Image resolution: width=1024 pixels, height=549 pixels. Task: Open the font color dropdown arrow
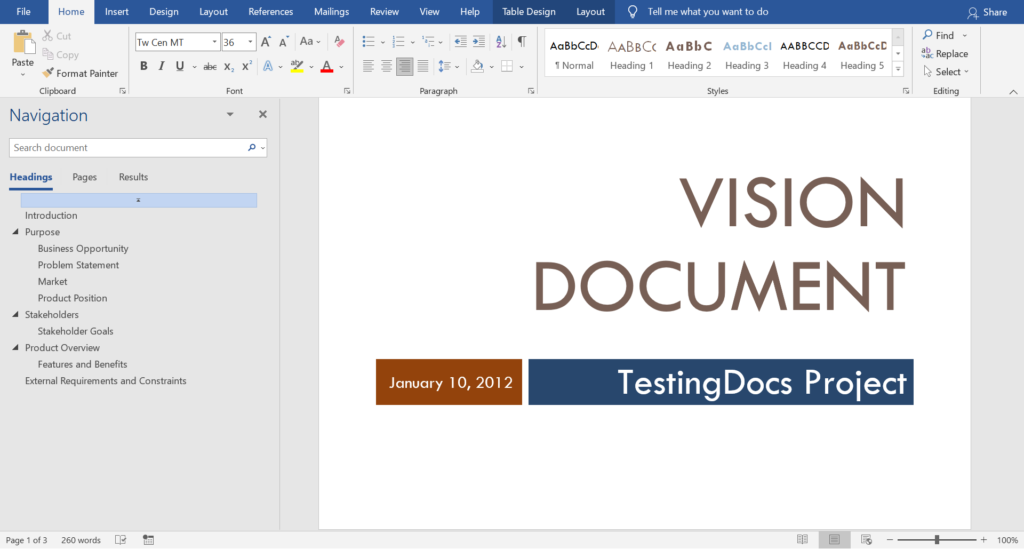tap(341, 67)
